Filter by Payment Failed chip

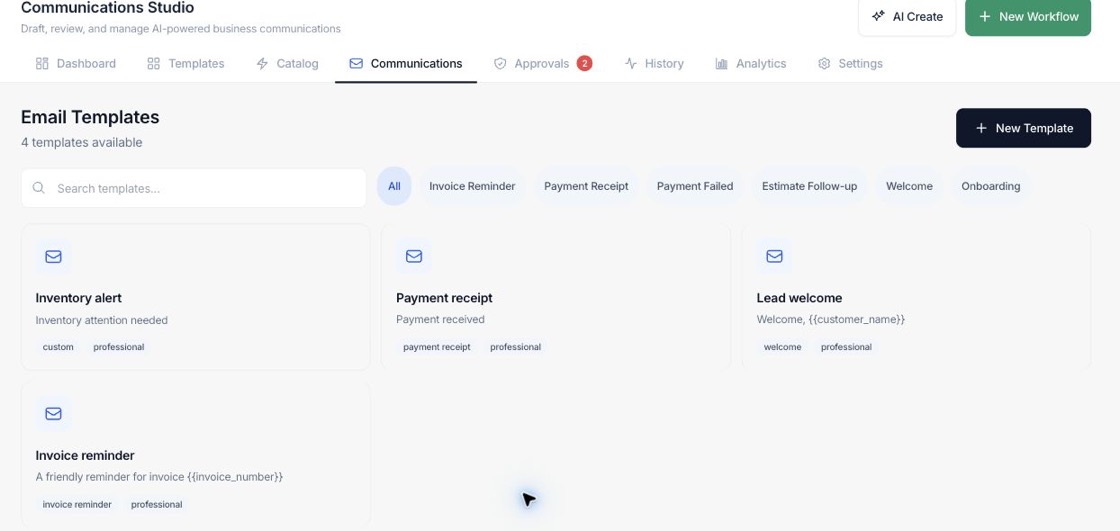pos(695,187)
